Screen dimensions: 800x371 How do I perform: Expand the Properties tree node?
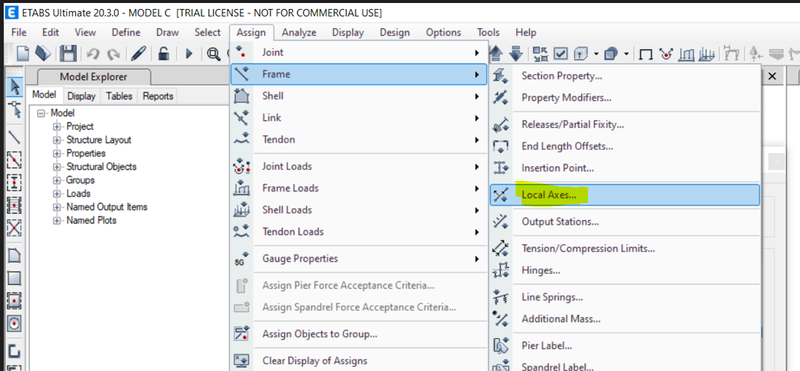(x=57, y=153)
